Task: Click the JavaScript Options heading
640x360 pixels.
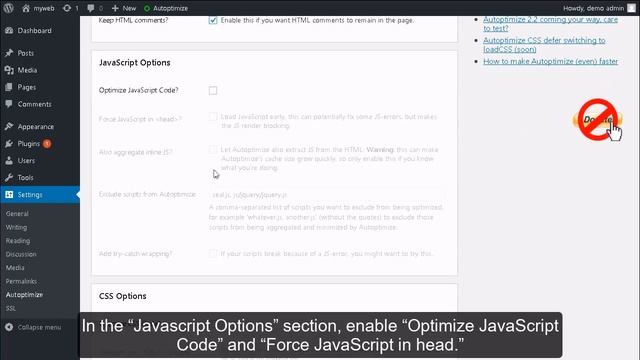Action: (x=135, y=62)
